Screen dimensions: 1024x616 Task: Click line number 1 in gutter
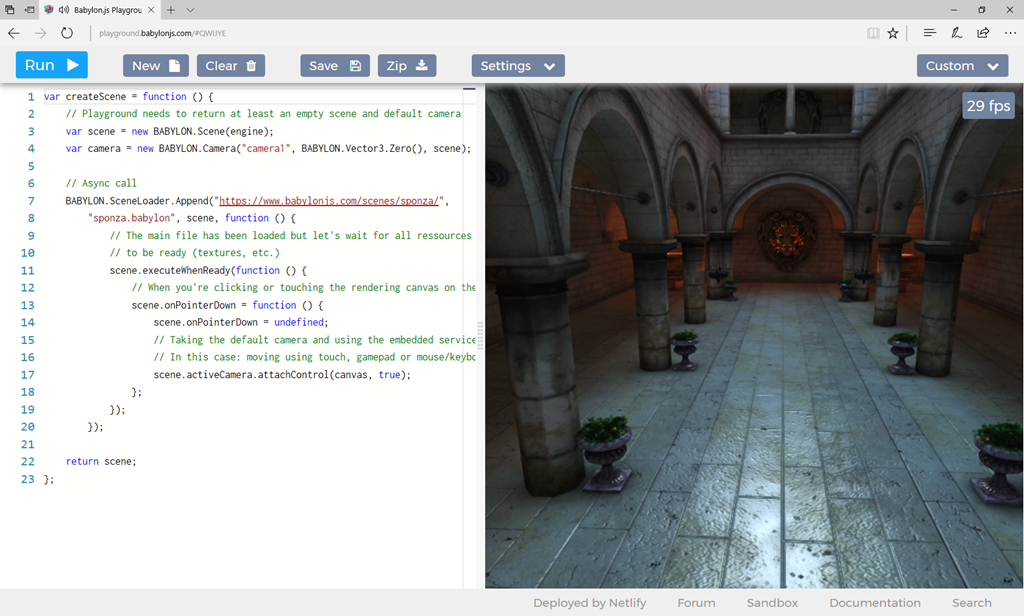(x=31, y=97)
